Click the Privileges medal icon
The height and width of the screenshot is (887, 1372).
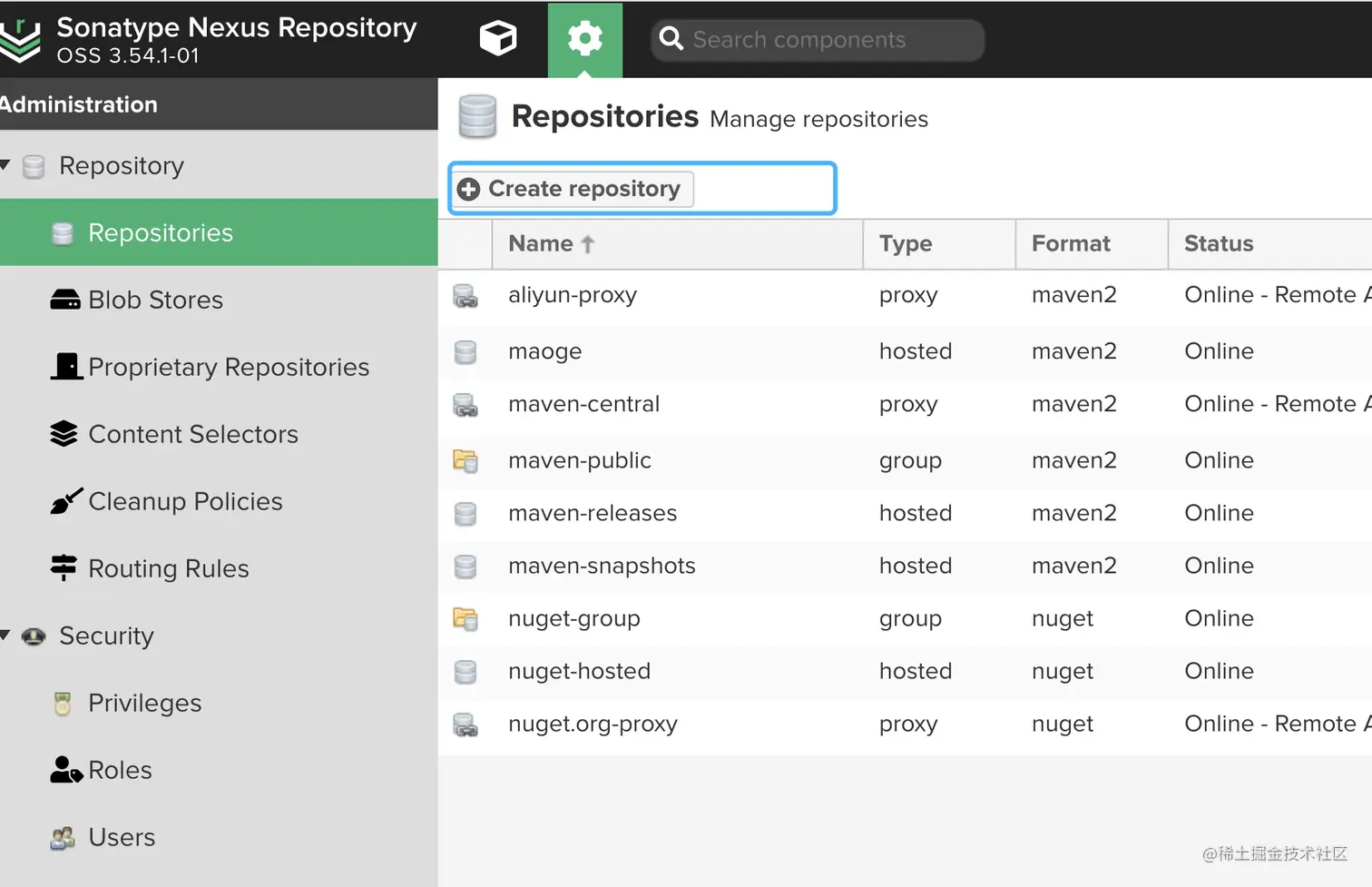63,704
